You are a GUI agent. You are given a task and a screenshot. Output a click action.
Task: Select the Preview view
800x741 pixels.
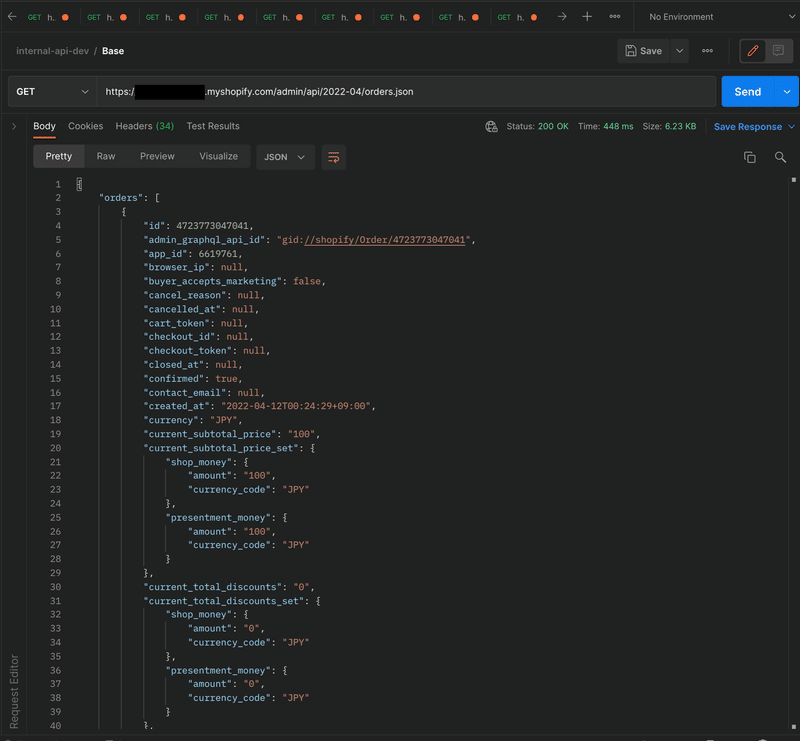pyautogui.click(x=157, y=157)
